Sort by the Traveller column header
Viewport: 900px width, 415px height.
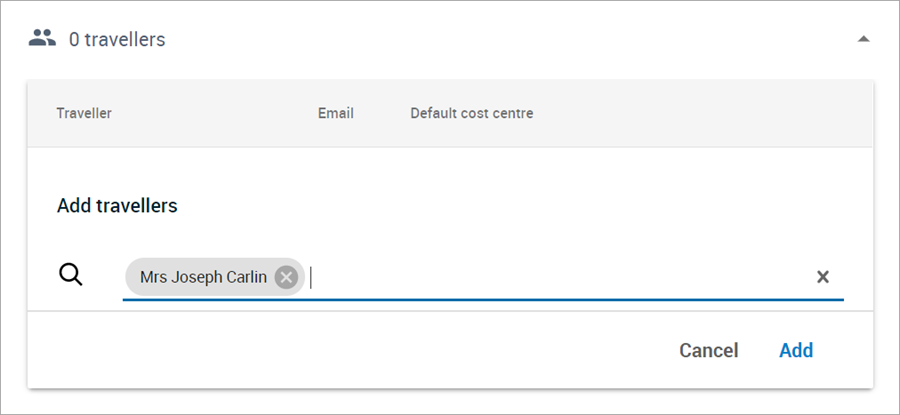84,113
